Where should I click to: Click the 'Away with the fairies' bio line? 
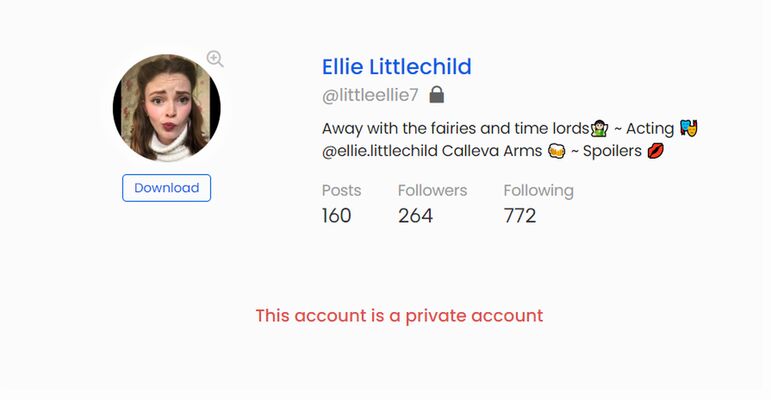pyautogui.click(x=510, y=128)
